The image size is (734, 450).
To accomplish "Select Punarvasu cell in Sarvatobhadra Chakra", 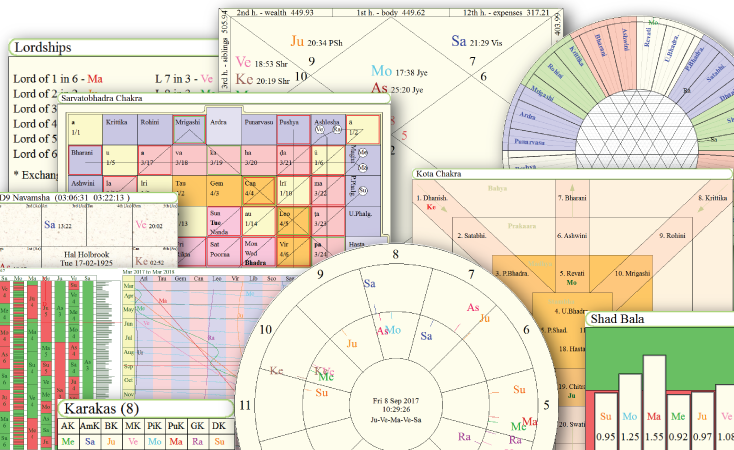I will click(x=259, y=130).
